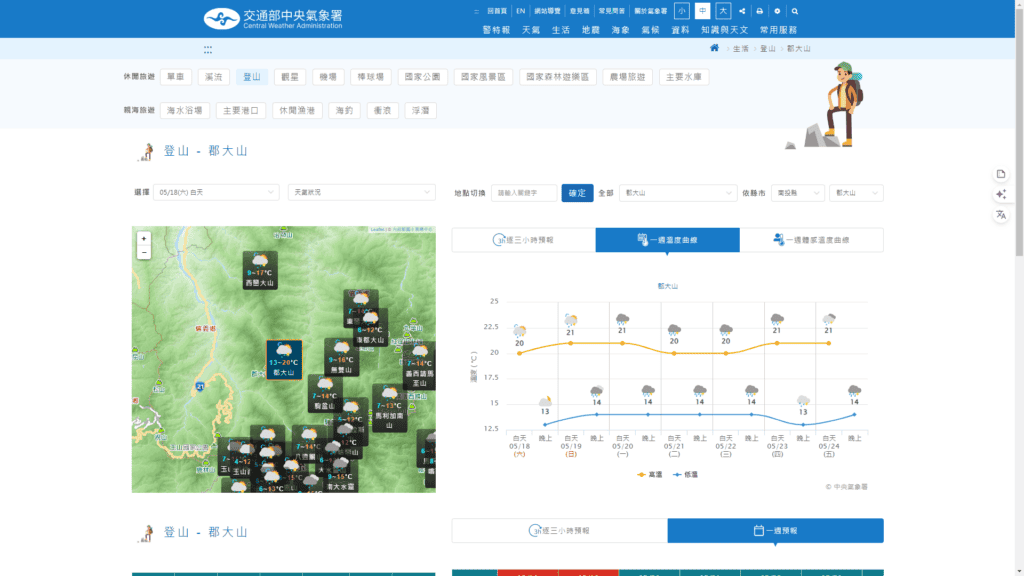Open the 海象 main menu
This screenshot has height=576, width=1024.
pos(620,30)
